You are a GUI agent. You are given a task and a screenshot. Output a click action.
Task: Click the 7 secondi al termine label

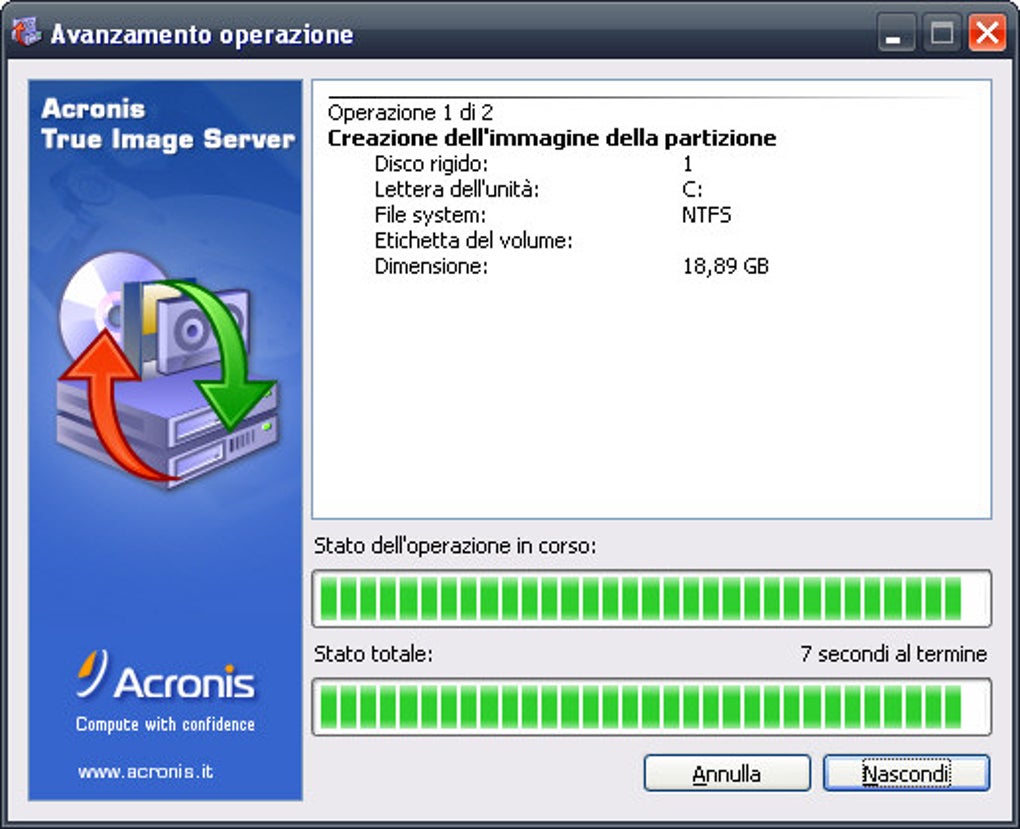click(894, 653)
